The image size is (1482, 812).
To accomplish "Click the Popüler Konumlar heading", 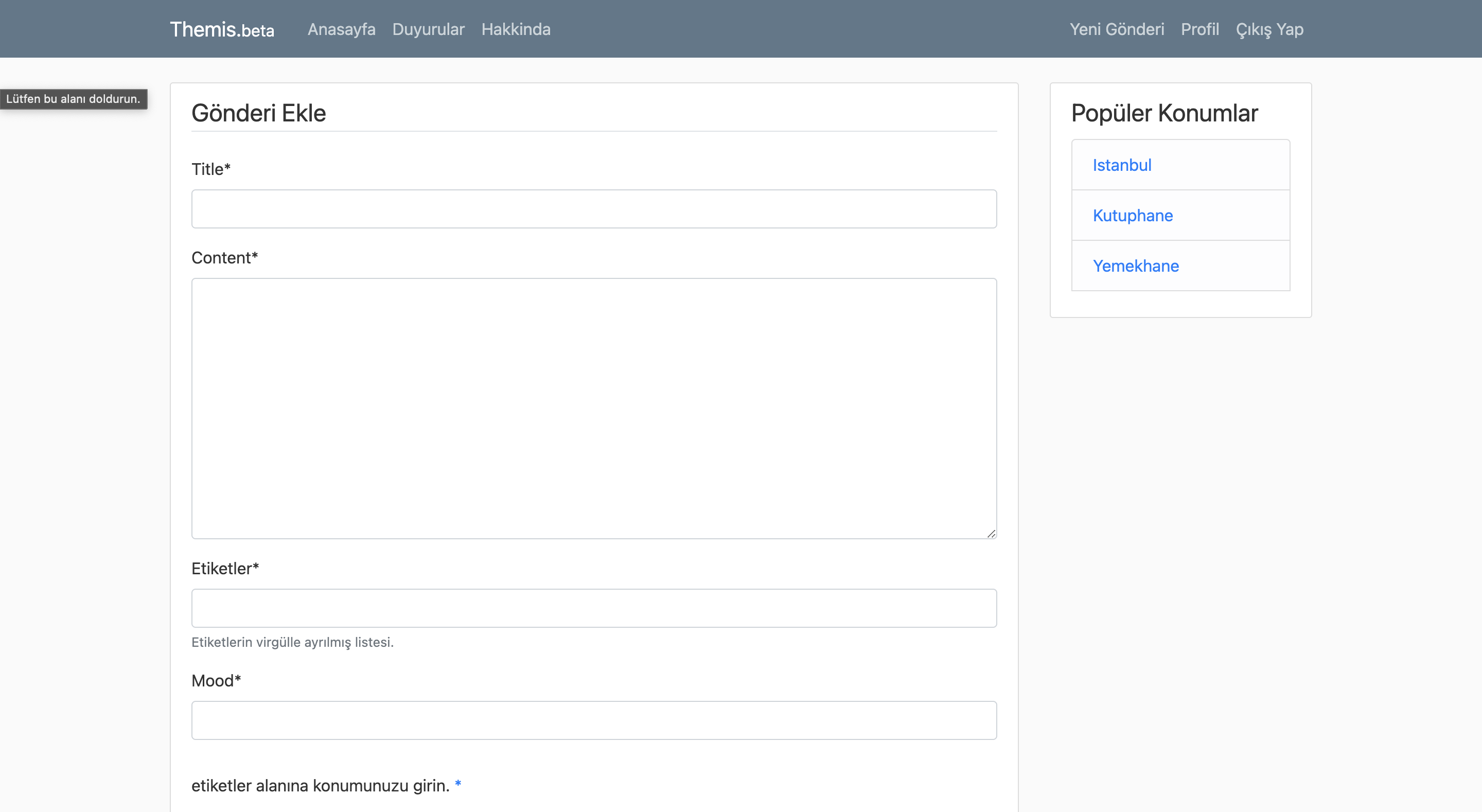I will coord(1165,113).
